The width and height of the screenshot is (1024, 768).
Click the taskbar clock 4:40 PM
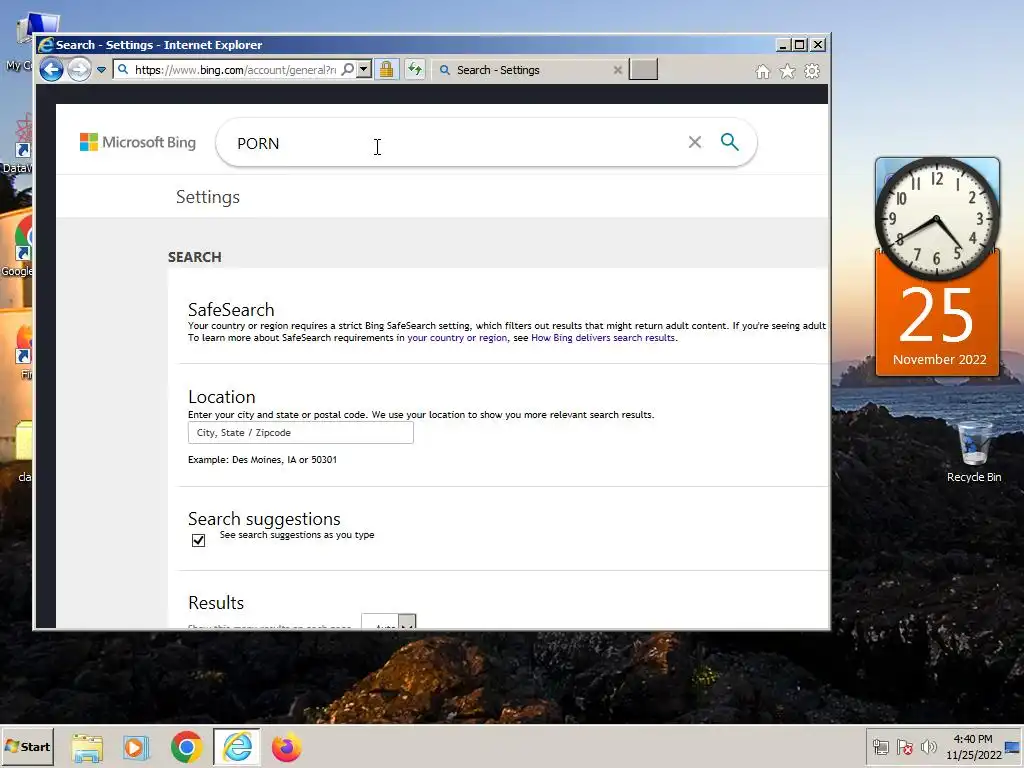coord(973,746)
